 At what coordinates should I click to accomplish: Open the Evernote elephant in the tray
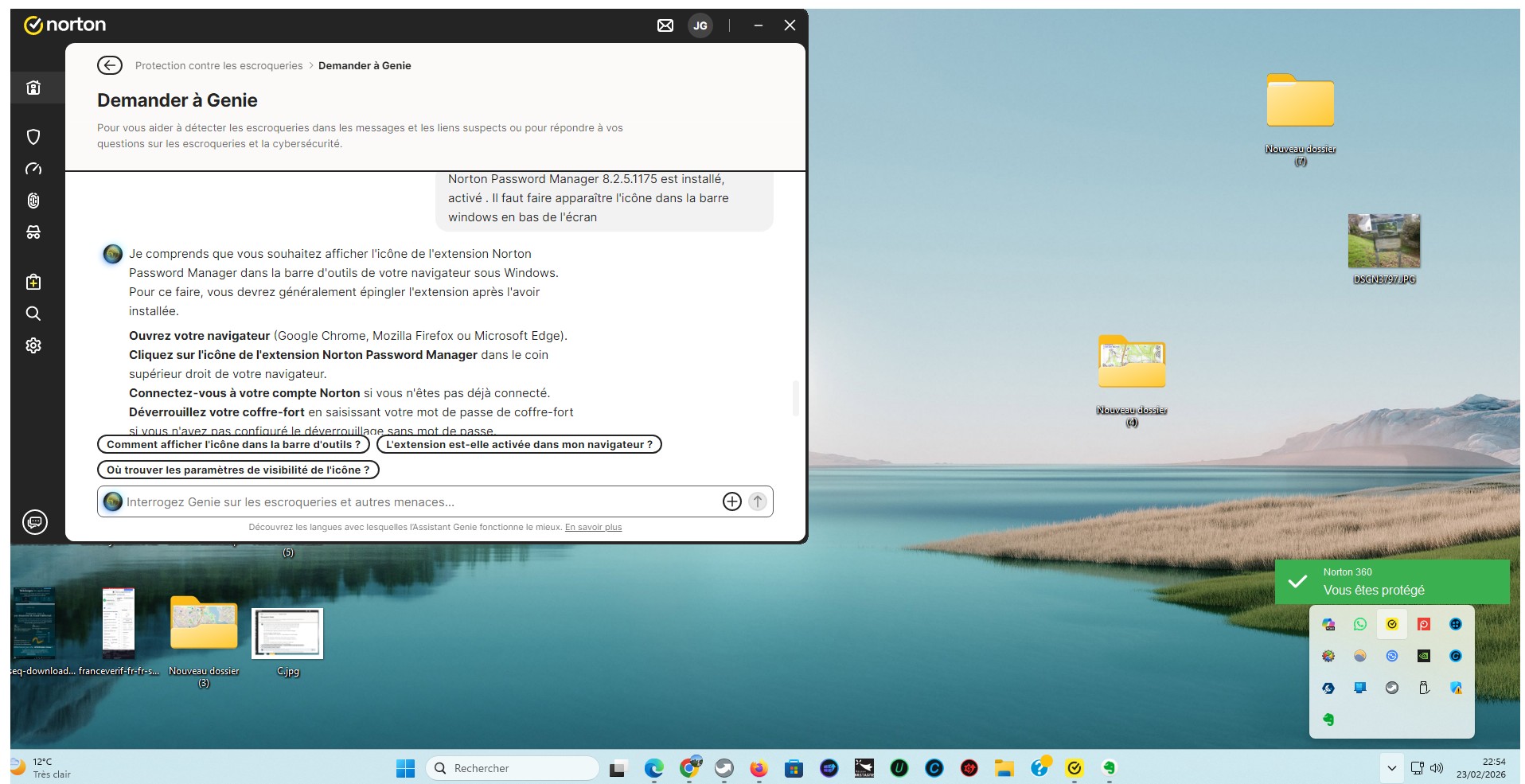pyautogui.click(x=1328, y=720)
